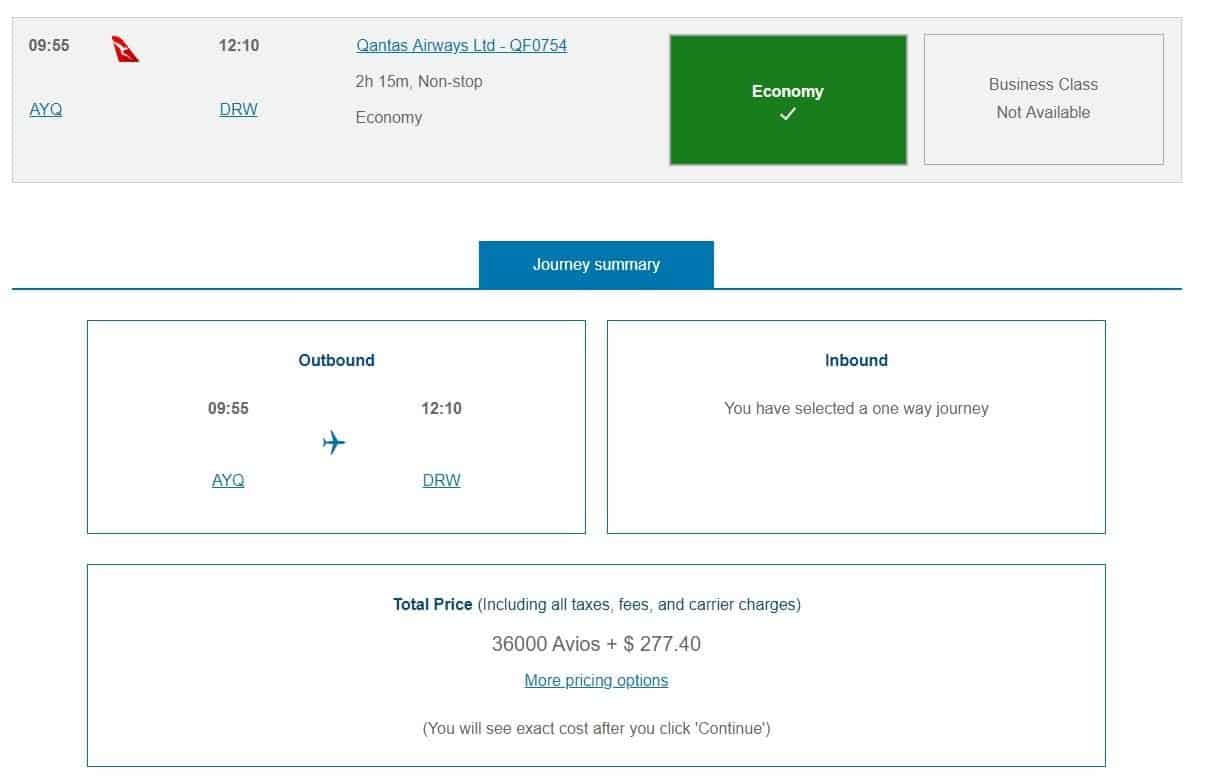Click the white checkmark inside the Economy box
The width and height of the screenshot is (1208, 781).
[x=788, y=113]
